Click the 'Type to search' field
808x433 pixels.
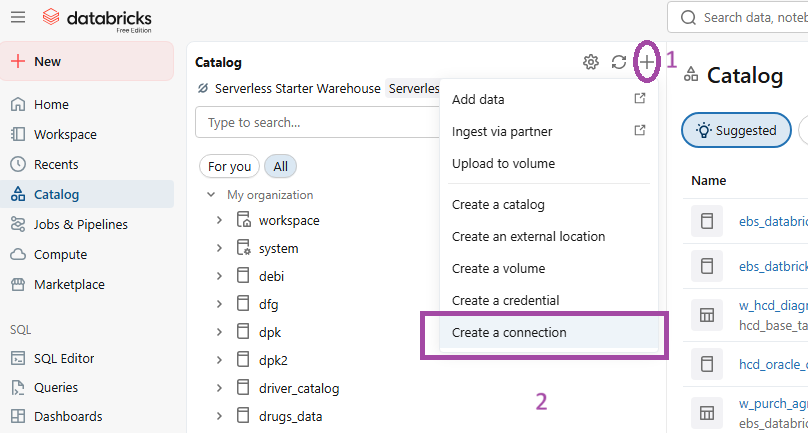[315, 122]
